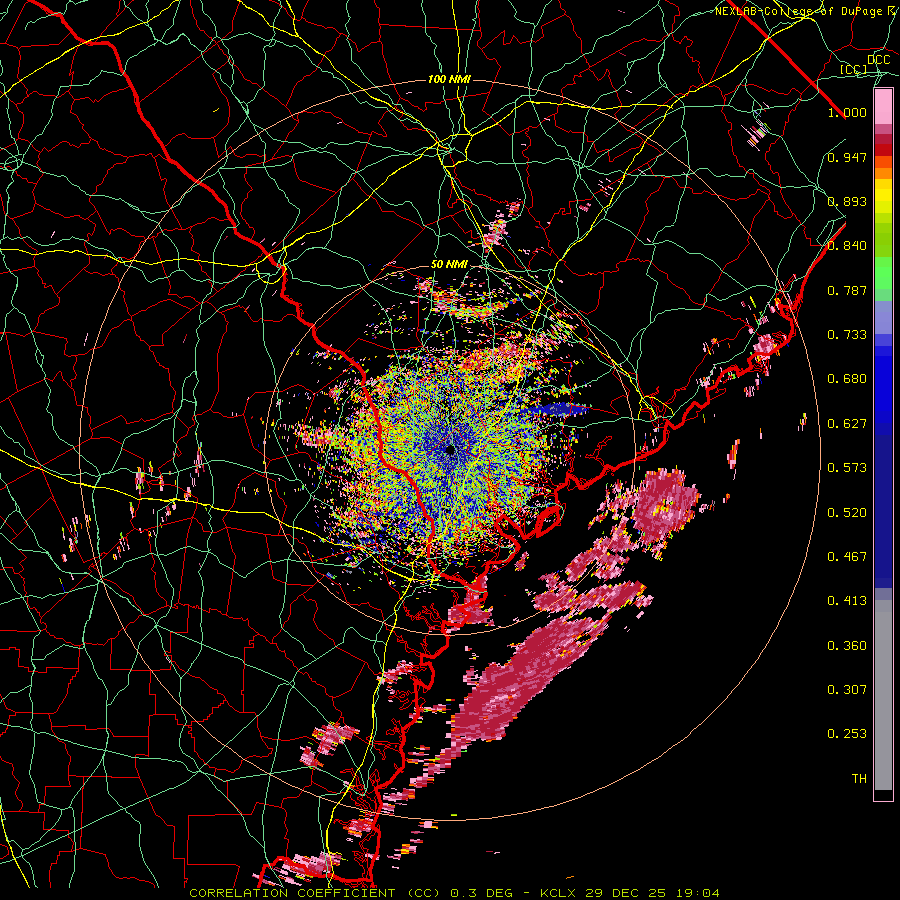This screenshot has width=900, height=900.
Task: Pick the light pink top color bar segment
Action: coord(883,107)
